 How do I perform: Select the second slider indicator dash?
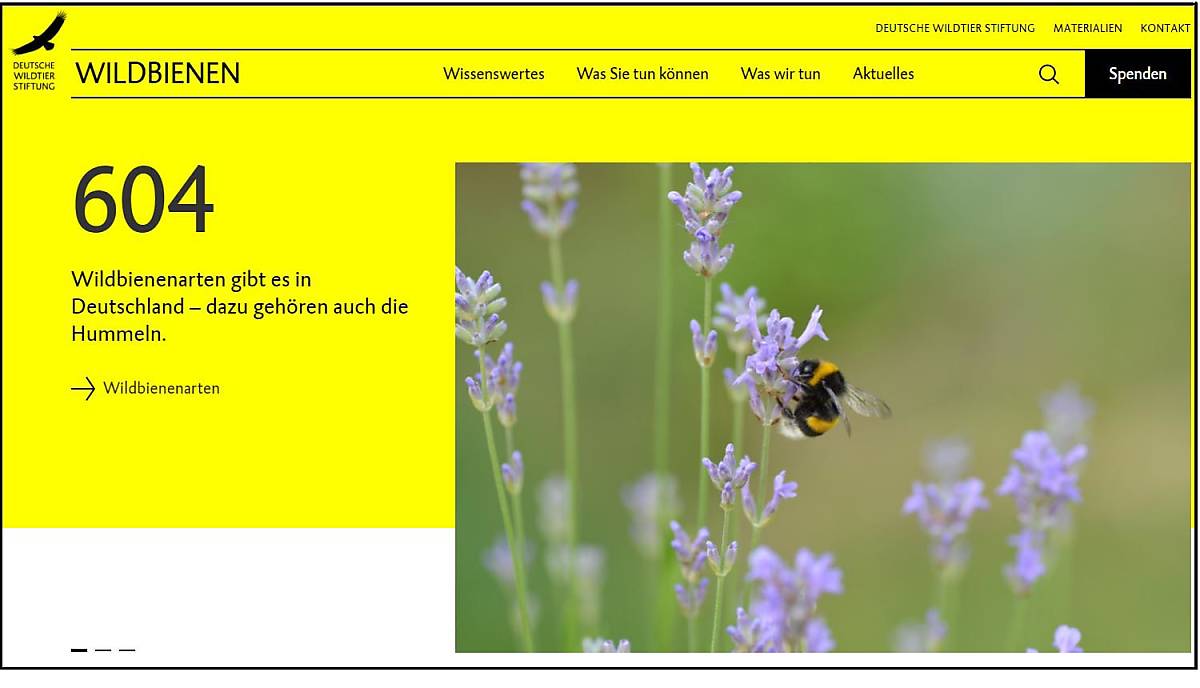[103, 650]
